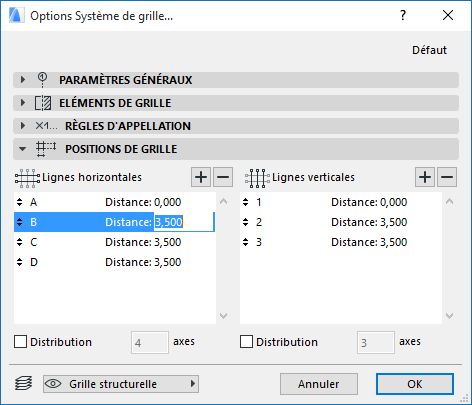Close the Options Système de grille dialog
The image size is (472, 405).
point(448,15)
